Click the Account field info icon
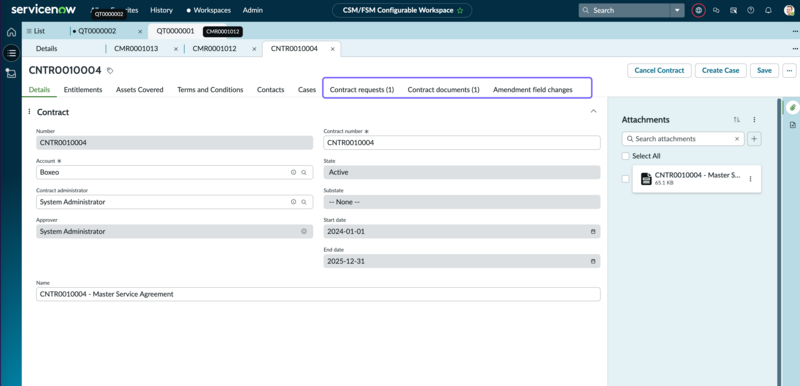This screenshot has width=800, height=386. click(x=293, y=173)
